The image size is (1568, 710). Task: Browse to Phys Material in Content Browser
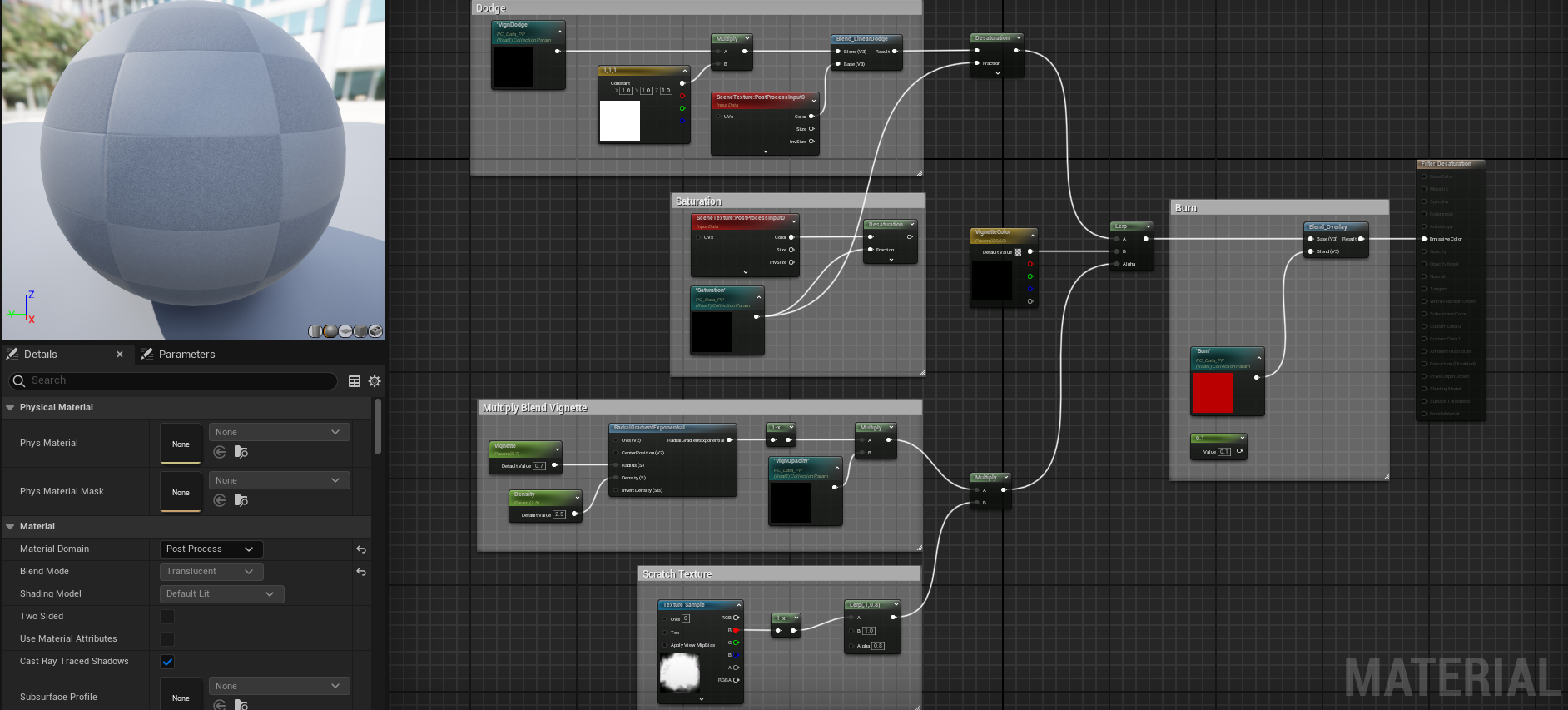tap(241, 452)
